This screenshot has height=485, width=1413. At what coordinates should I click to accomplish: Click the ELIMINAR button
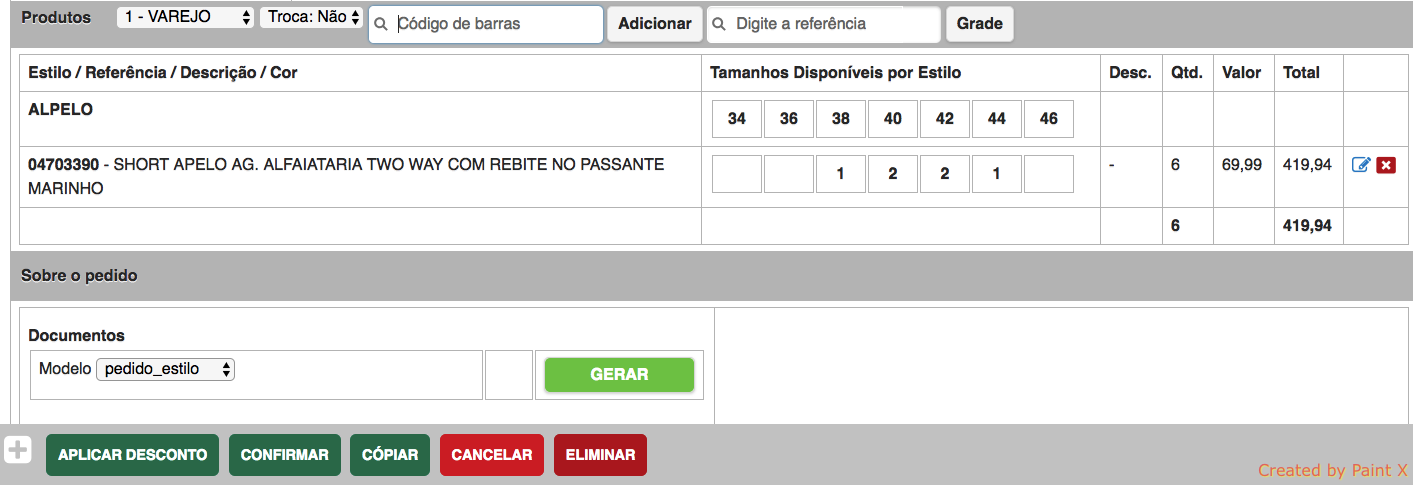click(600, 455)
